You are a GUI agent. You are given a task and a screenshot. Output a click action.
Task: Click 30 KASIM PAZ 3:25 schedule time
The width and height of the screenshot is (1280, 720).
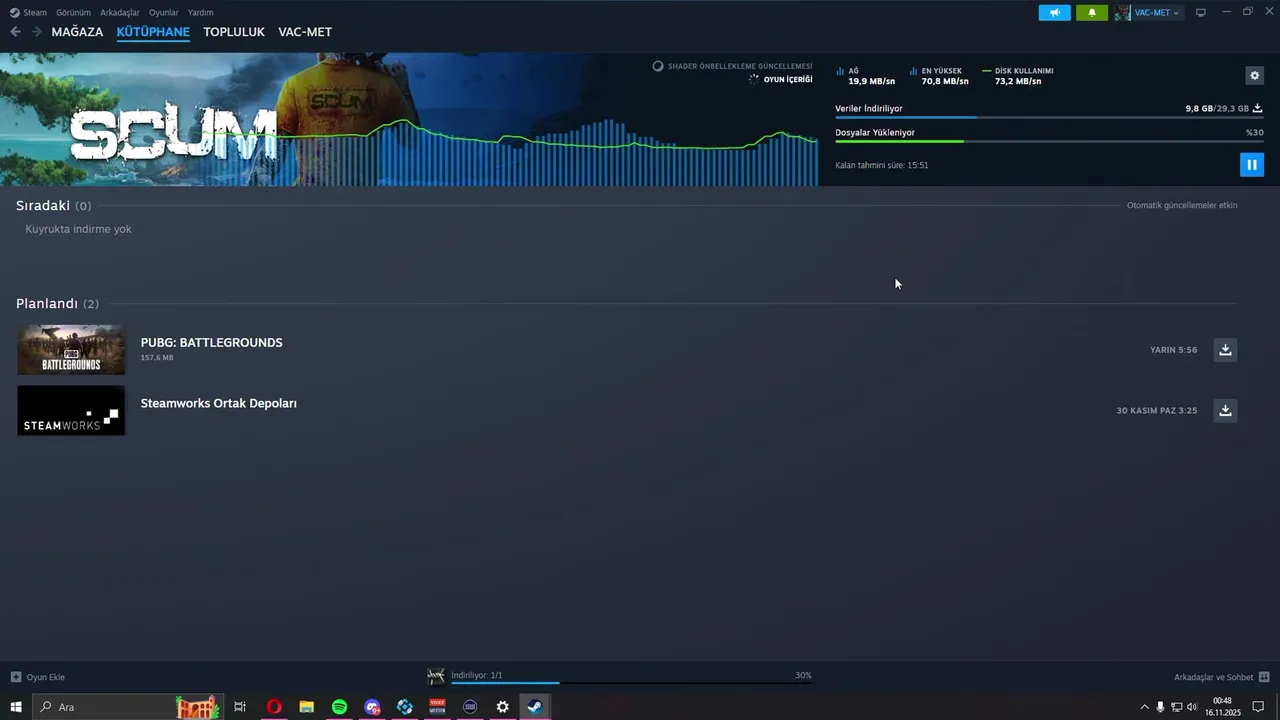point(1157,410)
